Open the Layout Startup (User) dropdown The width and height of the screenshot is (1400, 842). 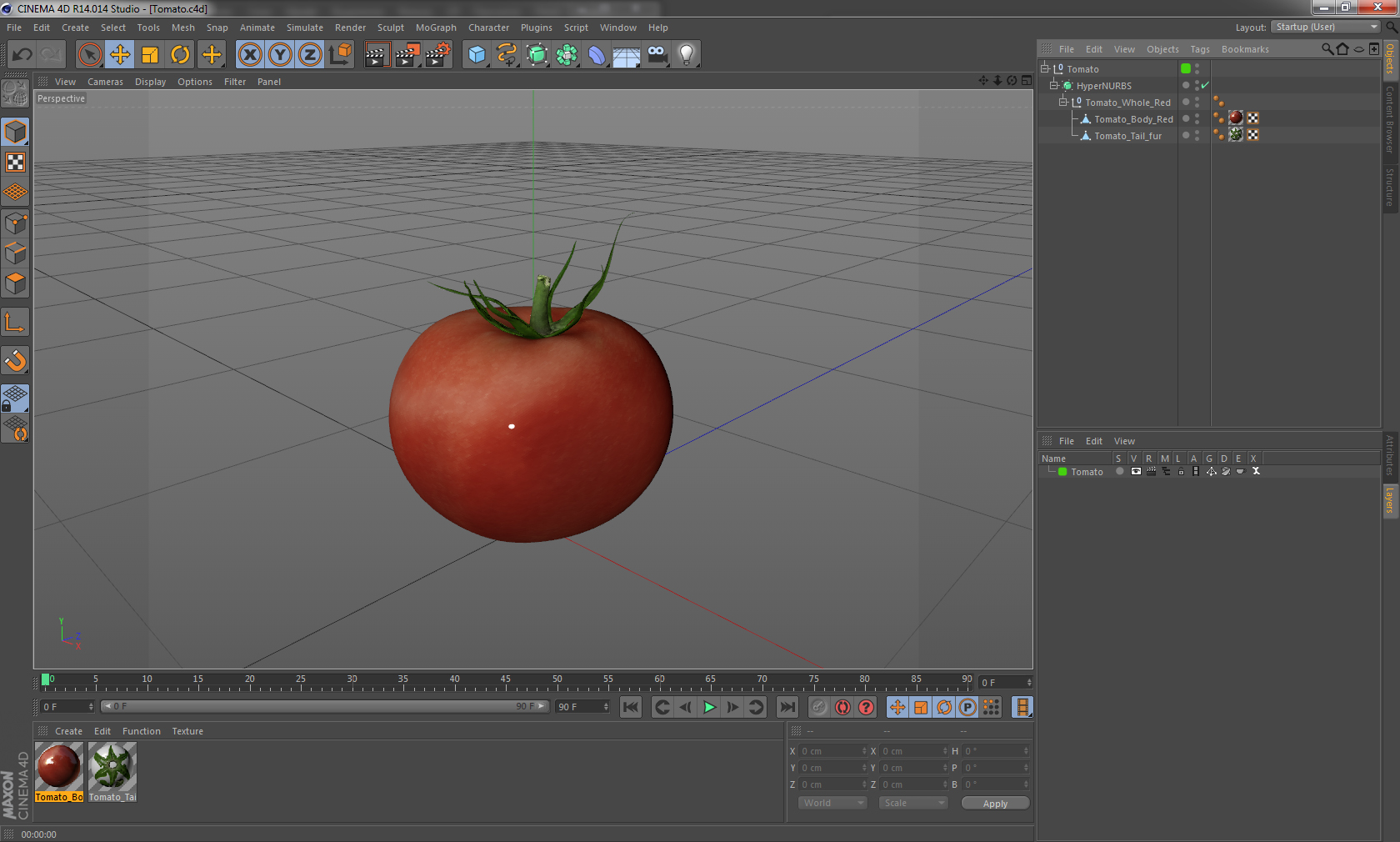click(1326, 27)
